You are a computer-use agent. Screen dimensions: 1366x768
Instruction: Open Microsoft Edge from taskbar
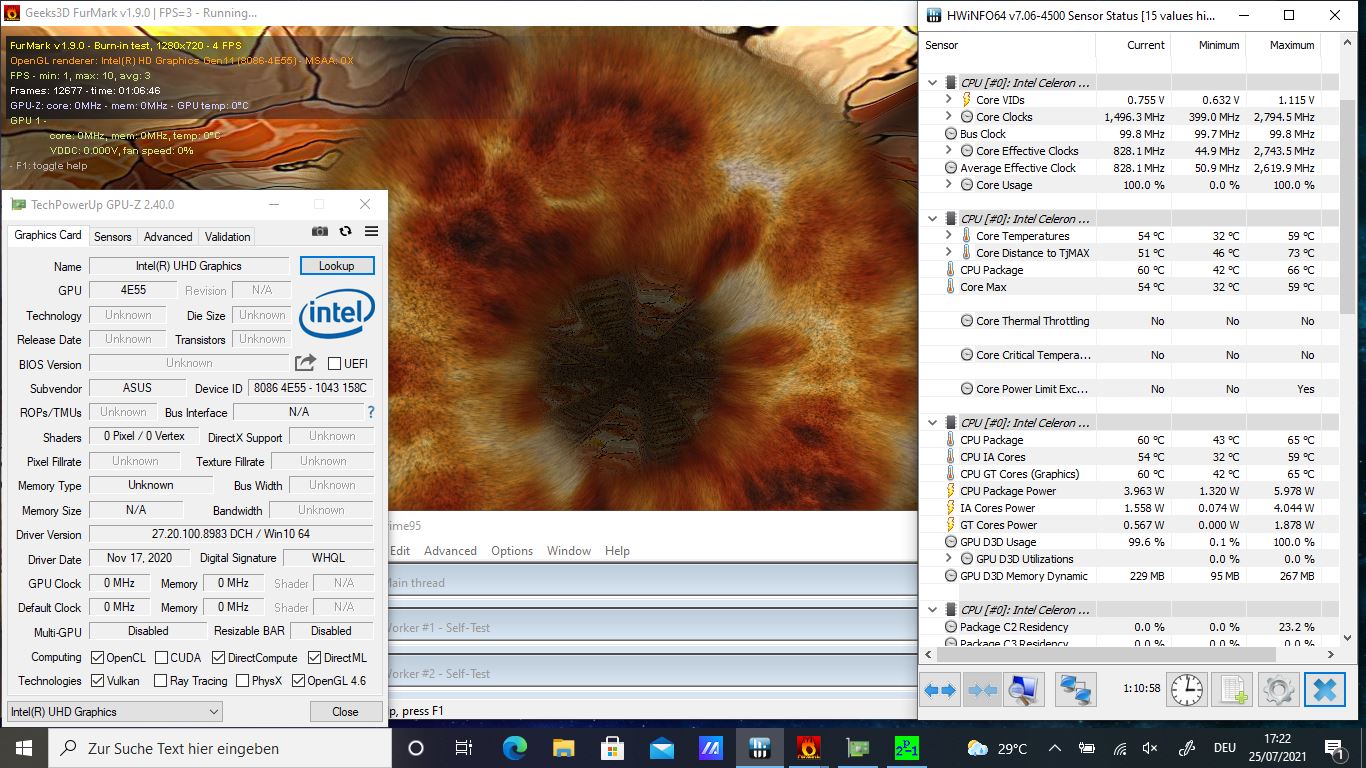coord(514,748)
